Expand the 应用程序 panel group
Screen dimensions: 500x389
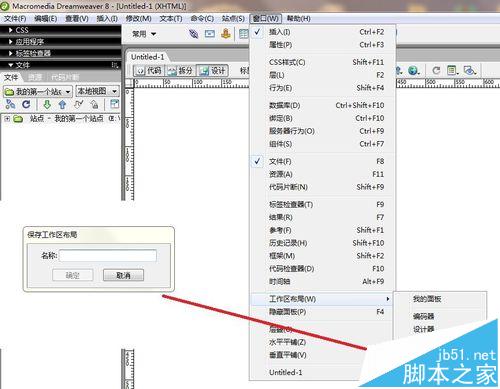click(10, 42)
